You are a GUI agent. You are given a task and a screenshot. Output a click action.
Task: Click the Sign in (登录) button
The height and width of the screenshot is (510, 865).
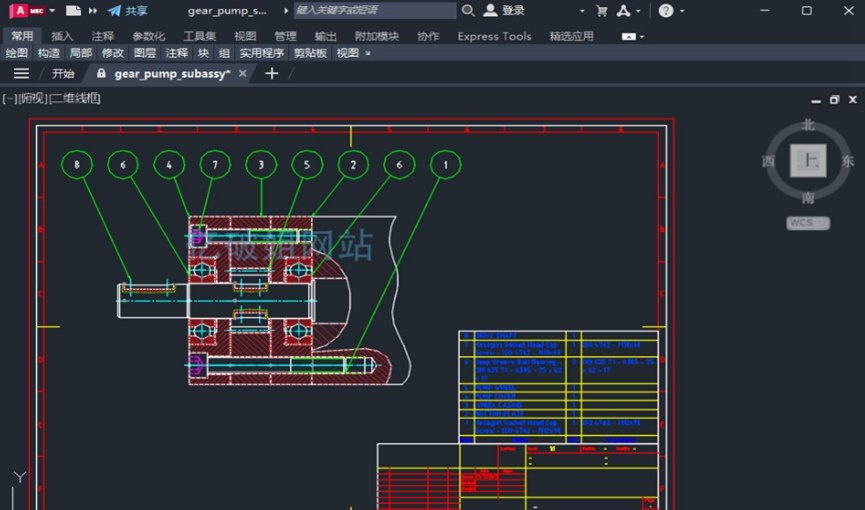pos(504,10)
